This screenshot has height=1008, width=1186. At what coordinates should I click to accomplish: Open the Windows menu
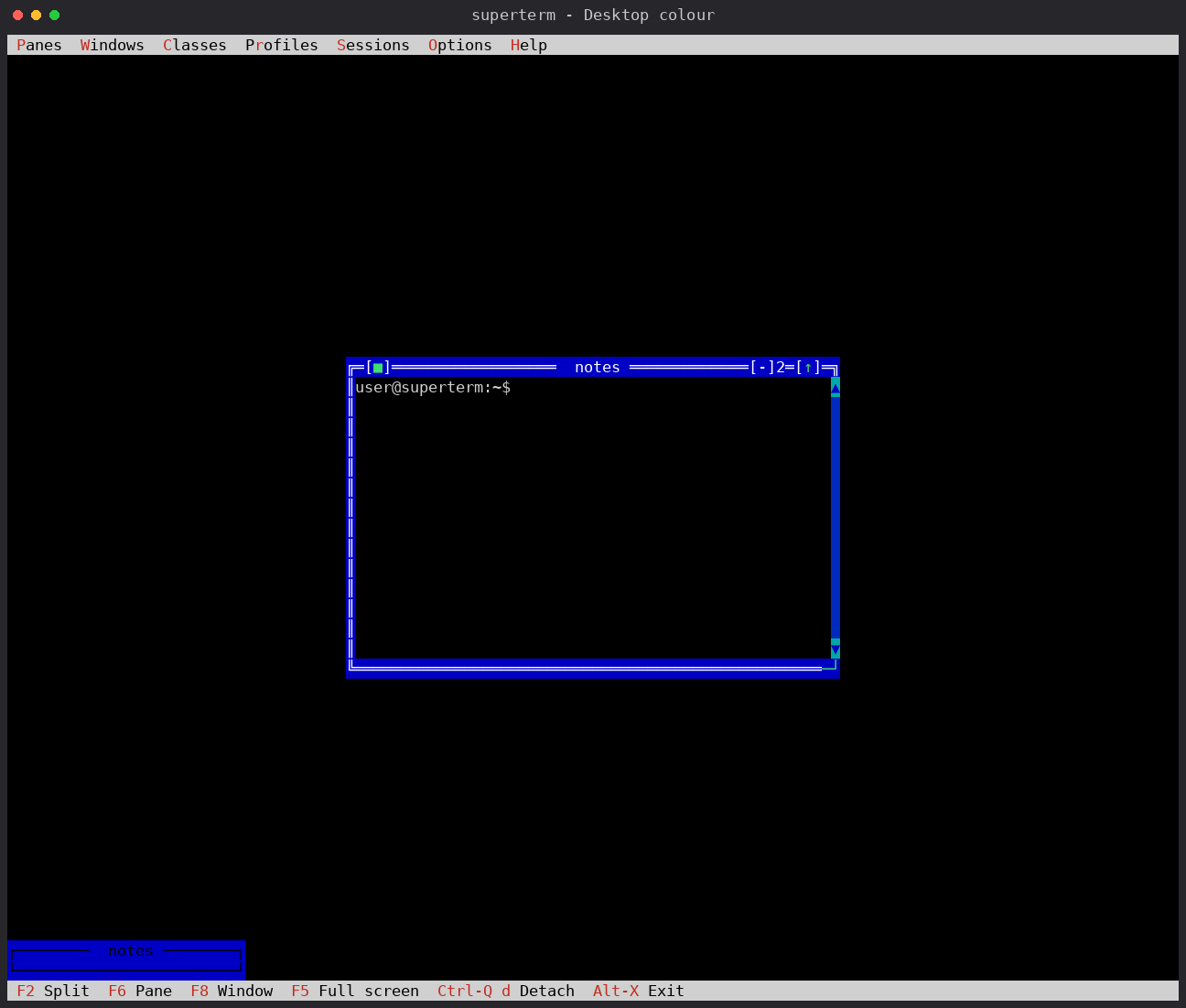(113, 45)
